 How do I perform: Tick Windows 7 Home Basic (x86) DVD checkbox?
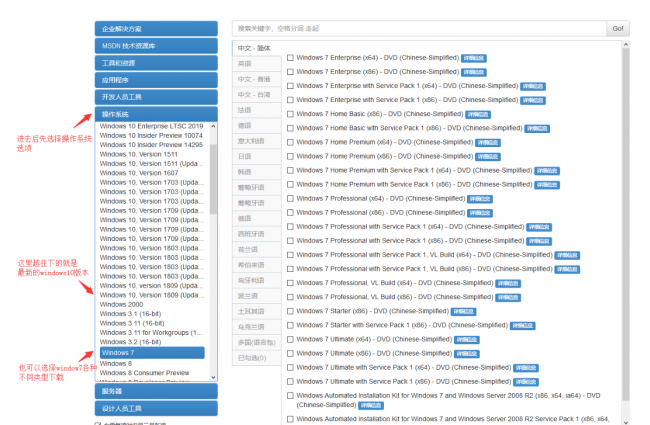coord(290,114)
